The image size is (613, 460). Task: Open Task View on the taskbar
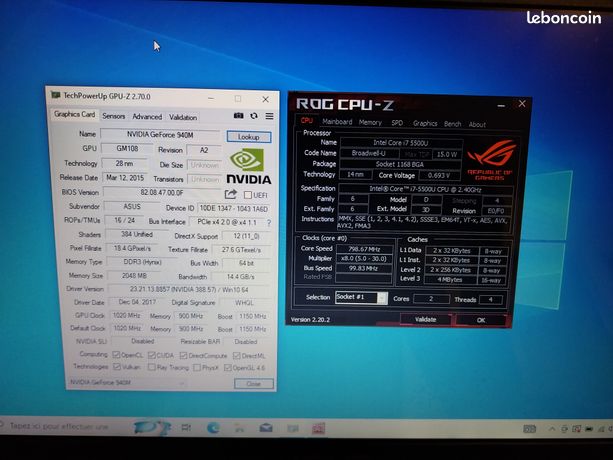point(186,428)
